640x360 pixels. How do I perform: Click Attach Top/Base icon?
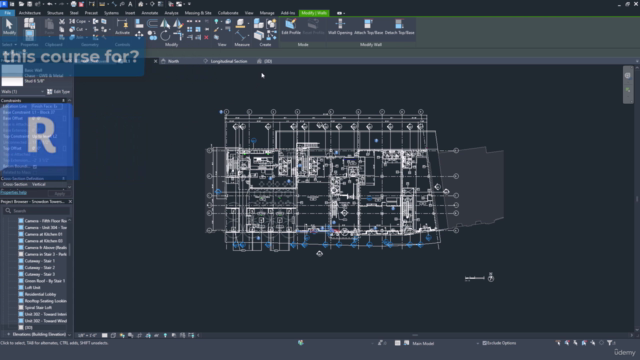(368, 24)
